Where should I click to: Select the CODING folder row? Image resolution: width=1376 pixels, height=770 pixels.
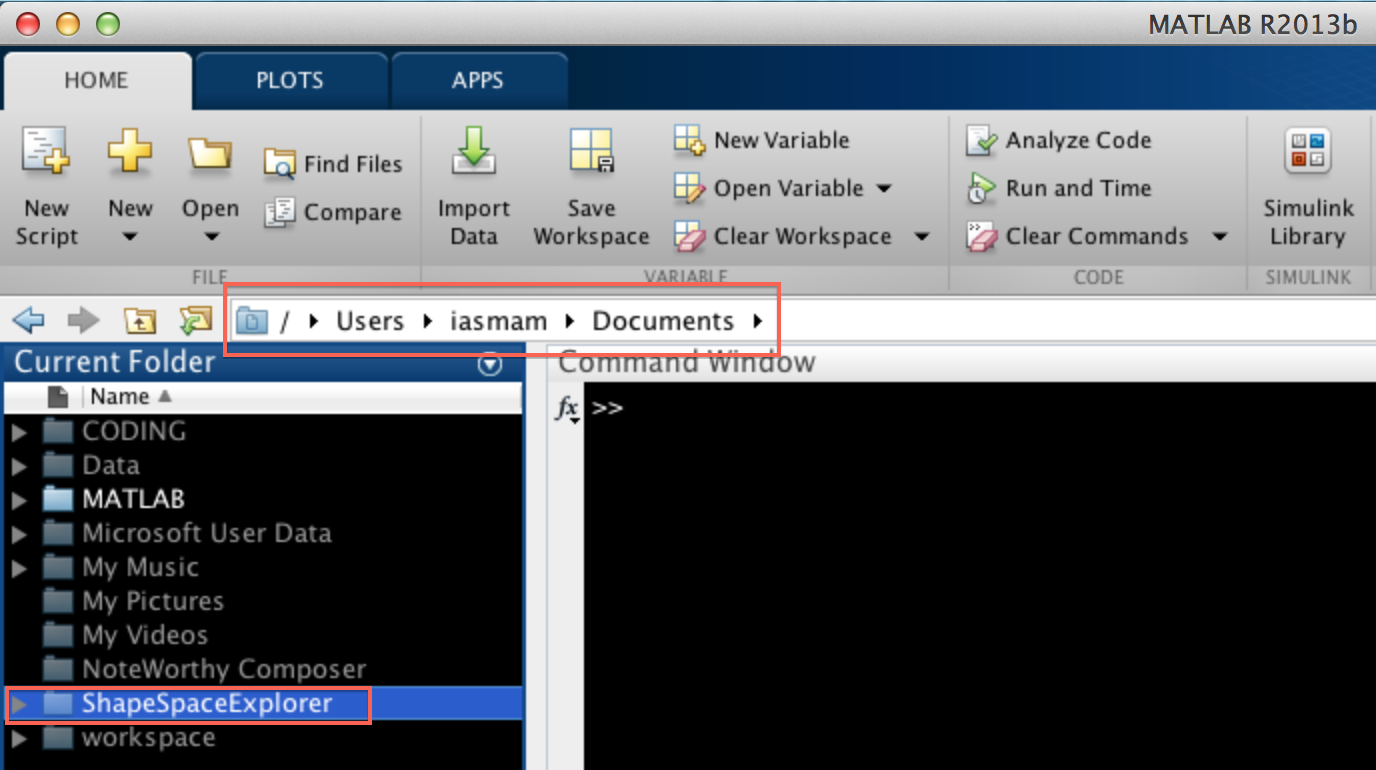262,432
